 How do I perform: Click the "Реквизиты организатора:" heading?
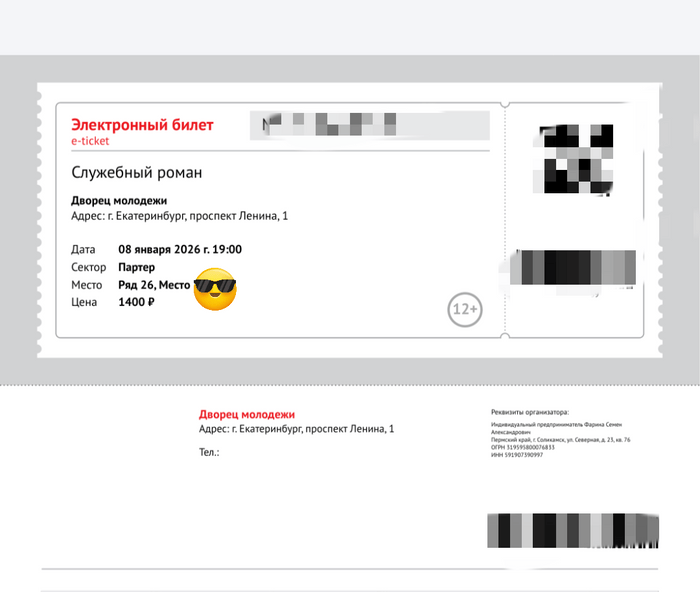pyautogui.click(x=529, y=411)
